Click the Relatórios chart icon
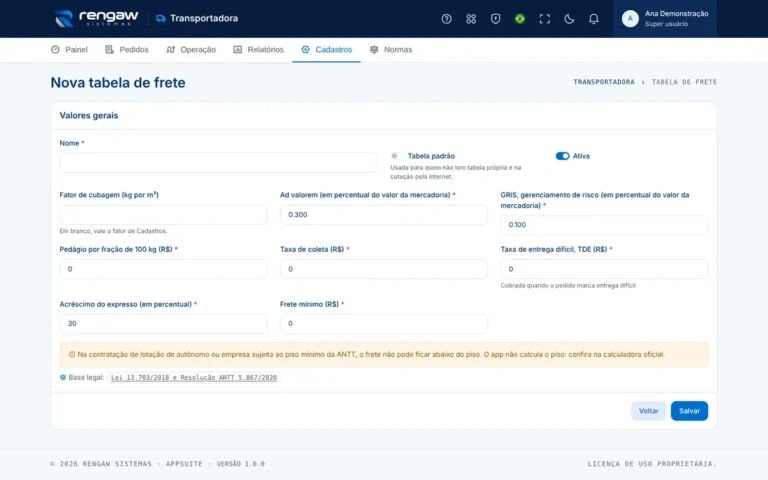This screenshot has width=768, height=480. click(x=238, y=49)
